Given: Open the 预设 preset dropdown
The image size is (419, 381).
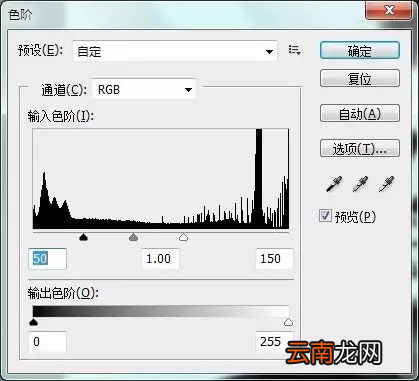Looking at the screenshot, I should [175, 51].
